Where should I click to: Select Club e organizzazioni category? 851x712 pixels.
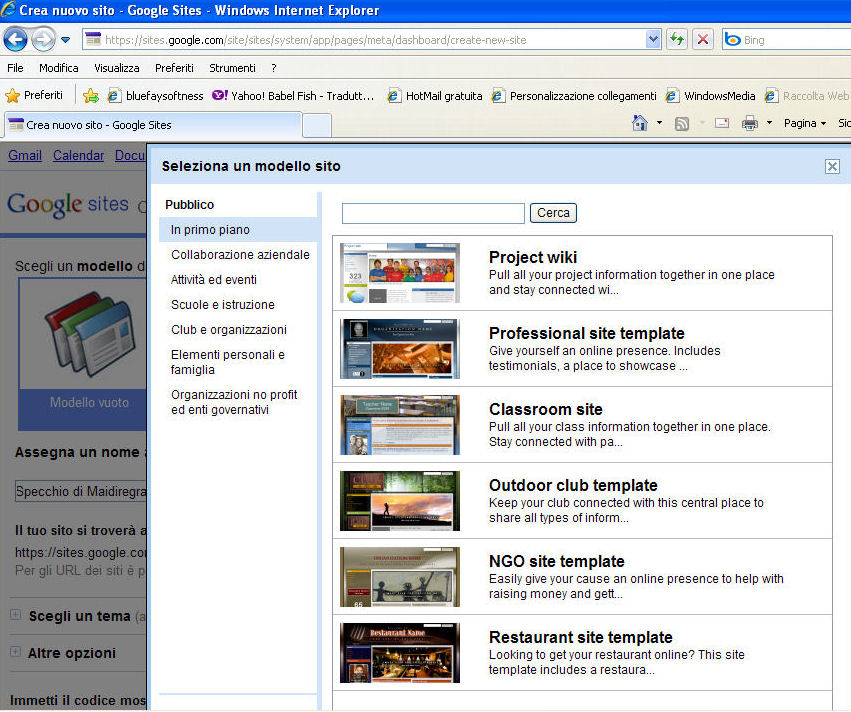pos(228,329)
